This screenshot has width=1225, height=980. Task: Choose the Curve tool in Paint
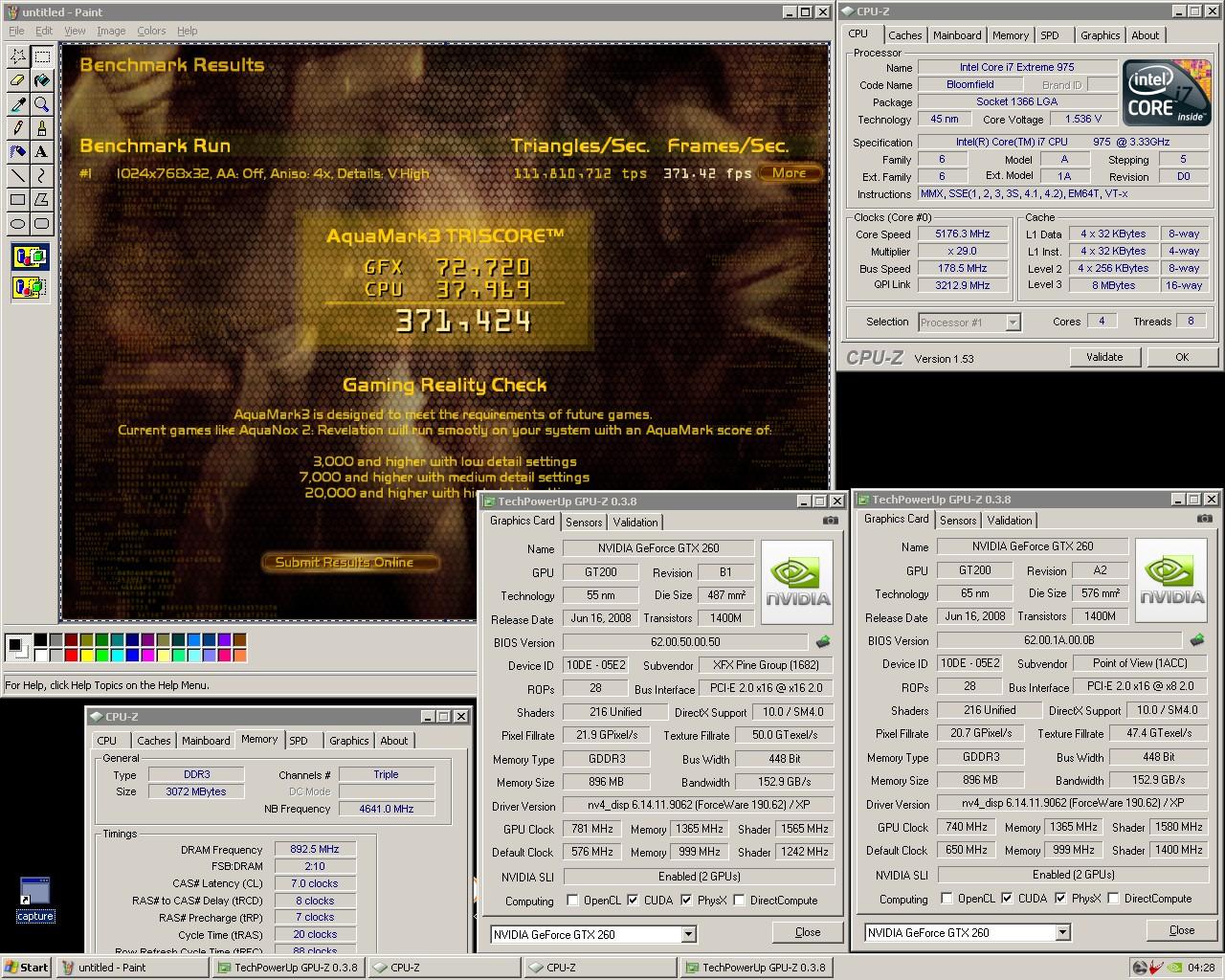click(42, 176)
